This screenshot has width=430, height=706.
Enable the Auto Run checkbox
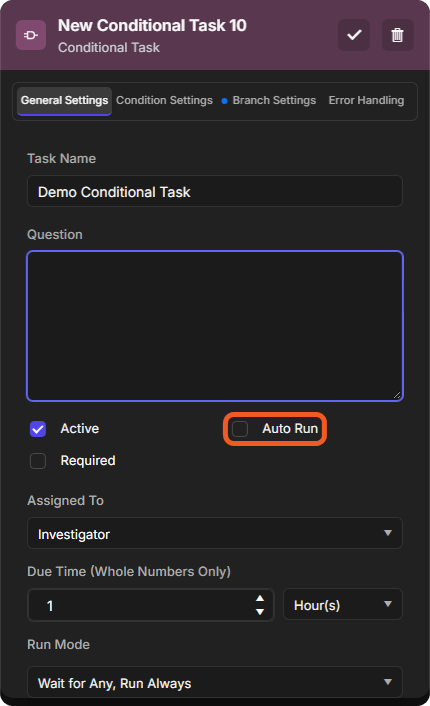tap(240, 429)
